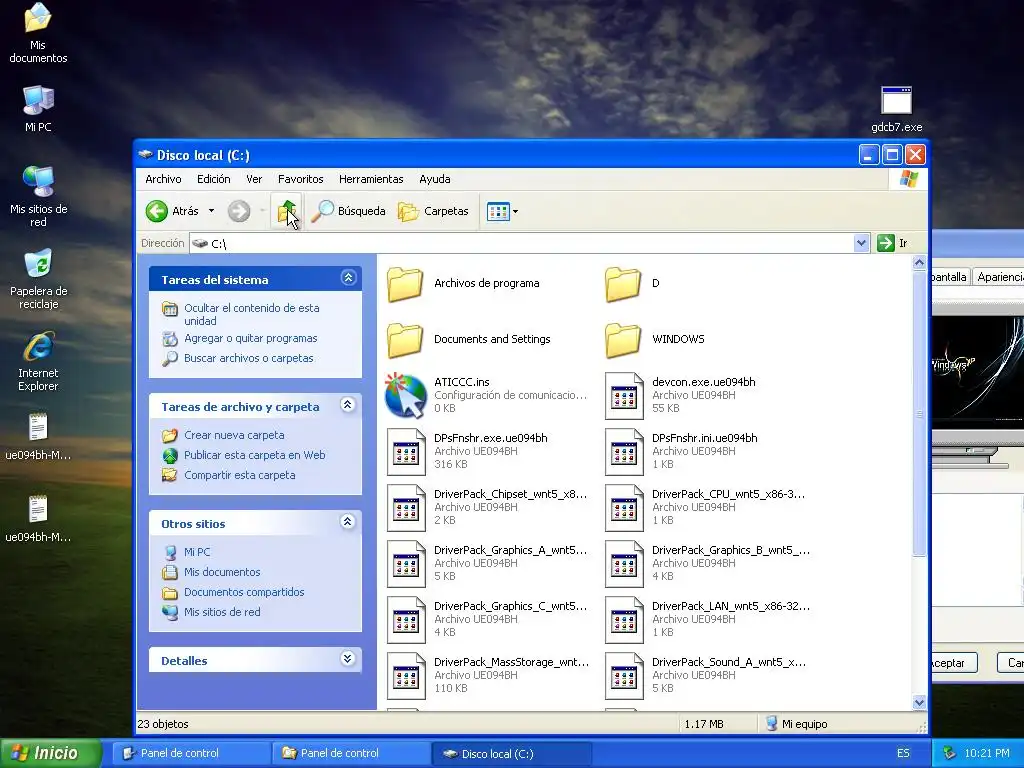Image resolution: width=1024 pixels, height=768 pixels.
Task: Select the Papelera de reciclaje icon
Action: (x=38, y=279)
